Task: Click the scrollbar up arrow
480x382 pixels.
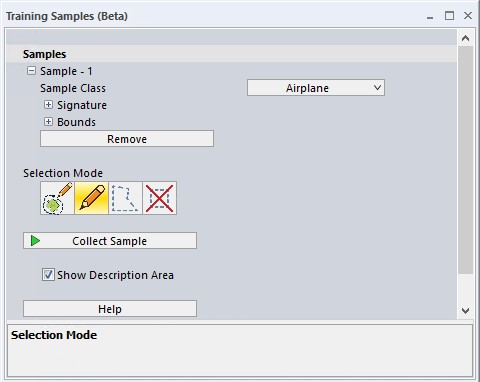Action: [465, 38]
